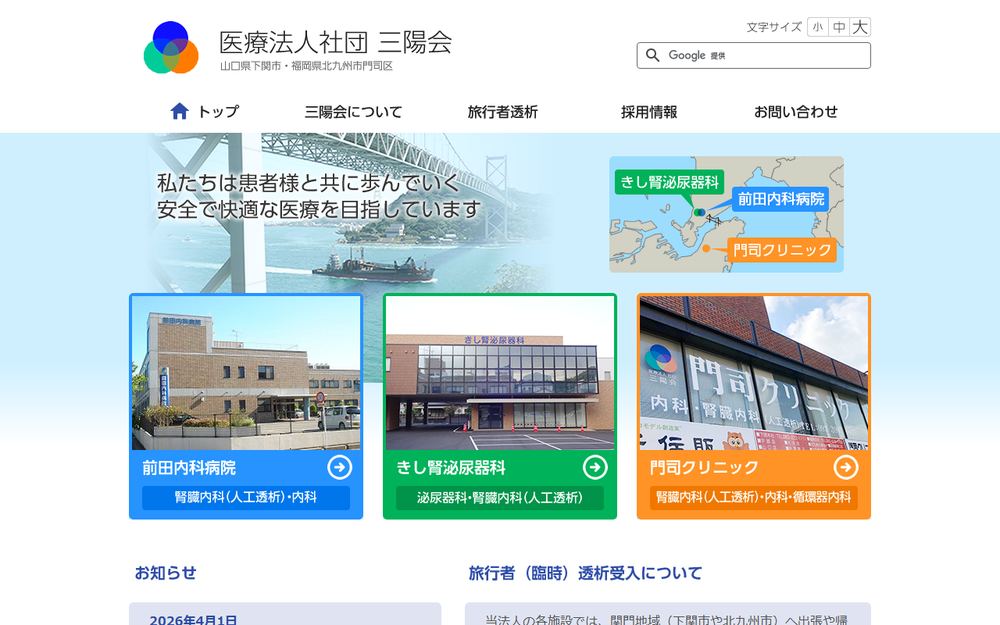Click the magnifier icon in search box
This screenshot has height=625, width=1000.
pyautogui.click(x=652, y=55)
